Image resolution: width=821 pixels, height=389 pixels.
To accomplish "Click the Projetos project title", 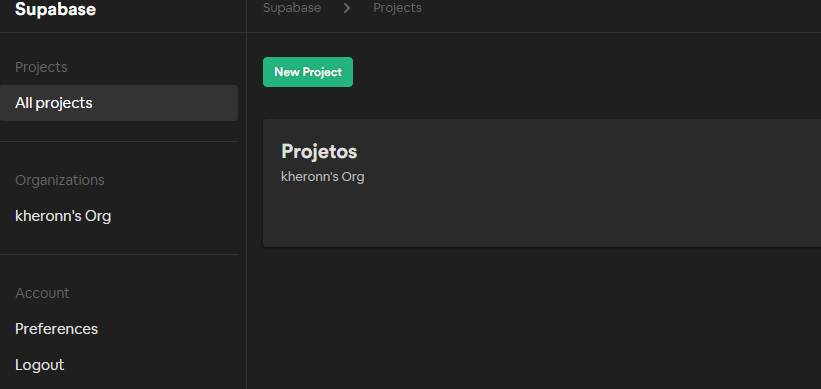I will (x=319, y=151).
